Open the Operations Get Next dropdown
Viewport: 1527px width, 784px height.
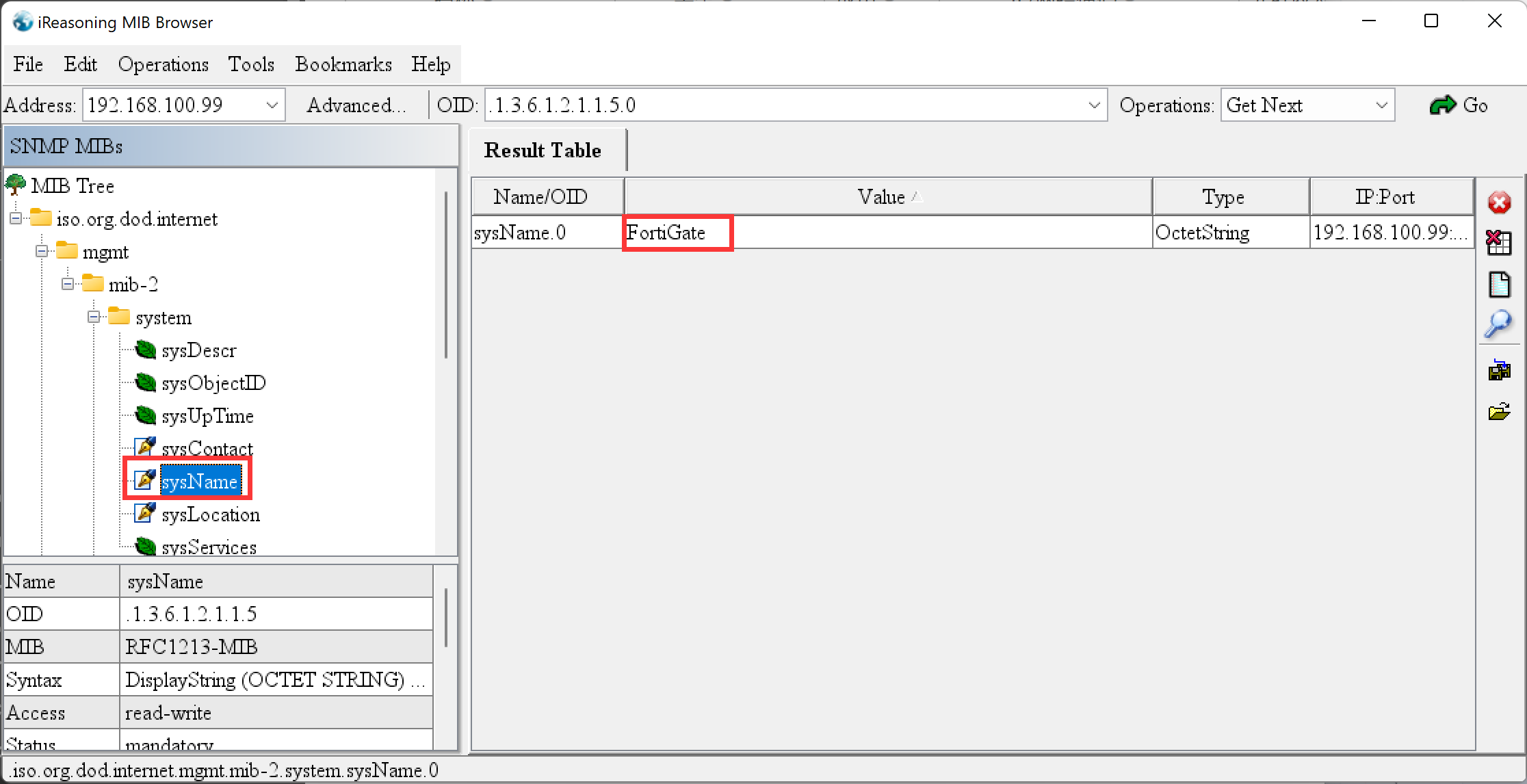(x=1381, y=105)
